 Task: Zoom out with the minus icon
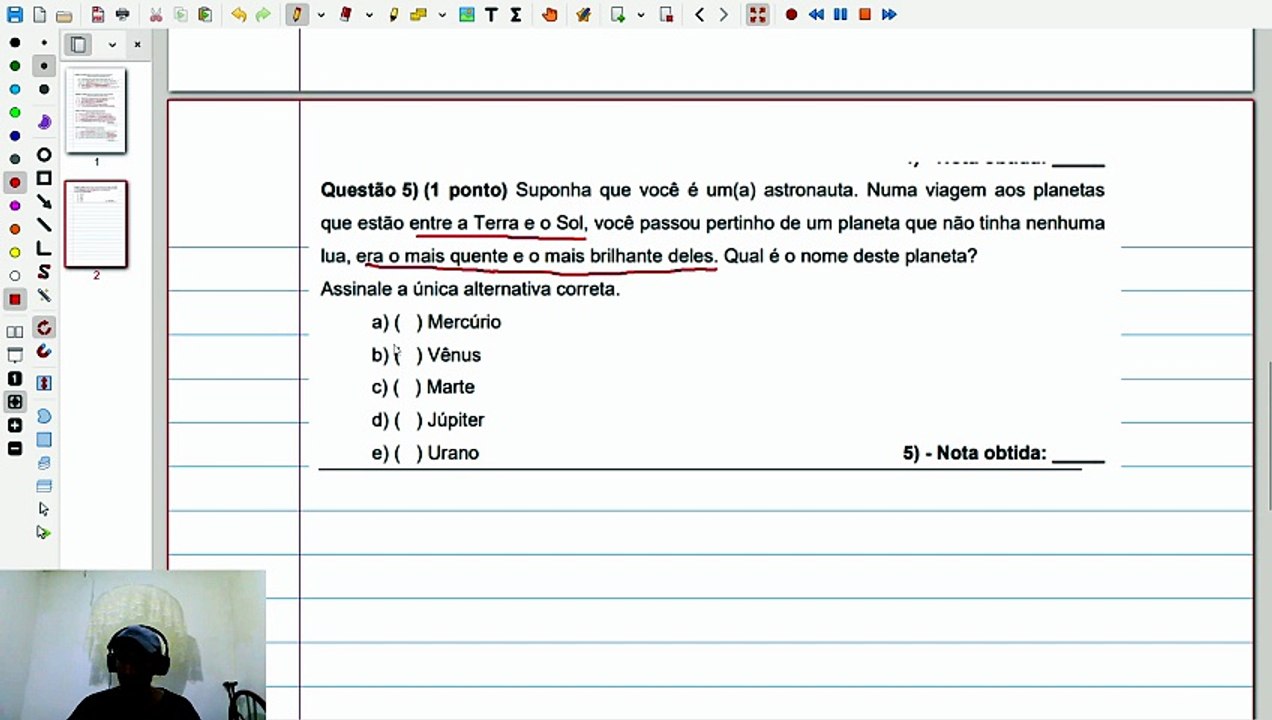click(x=15, y=449)
